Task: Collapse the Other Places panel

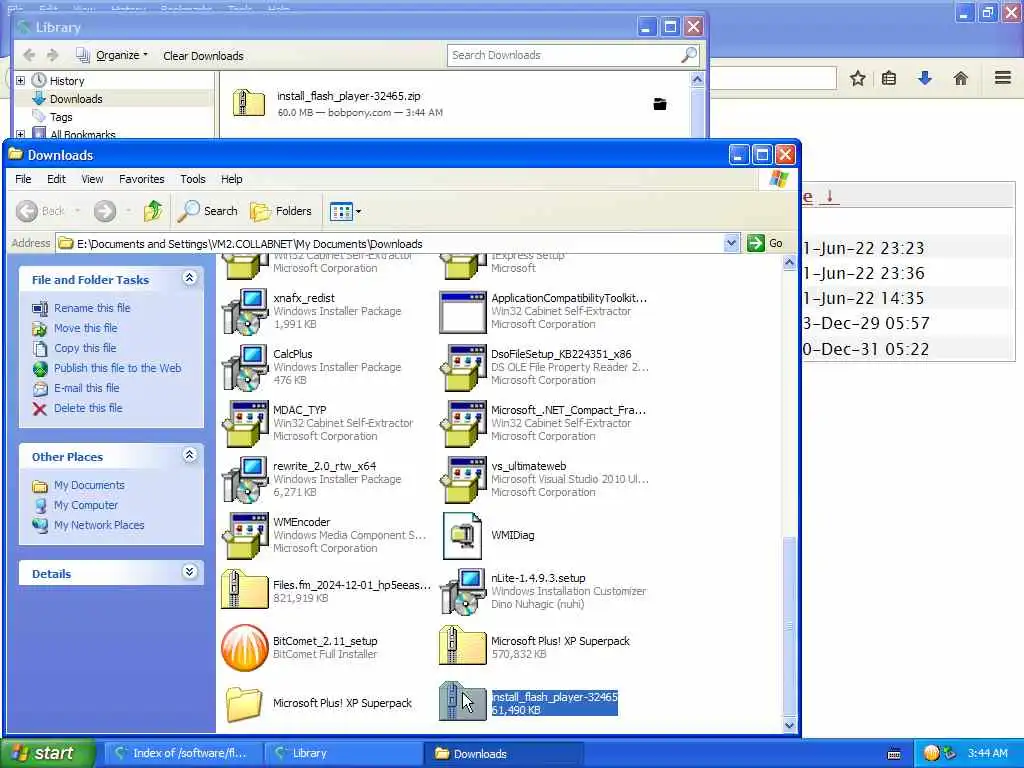Action: 189,455
